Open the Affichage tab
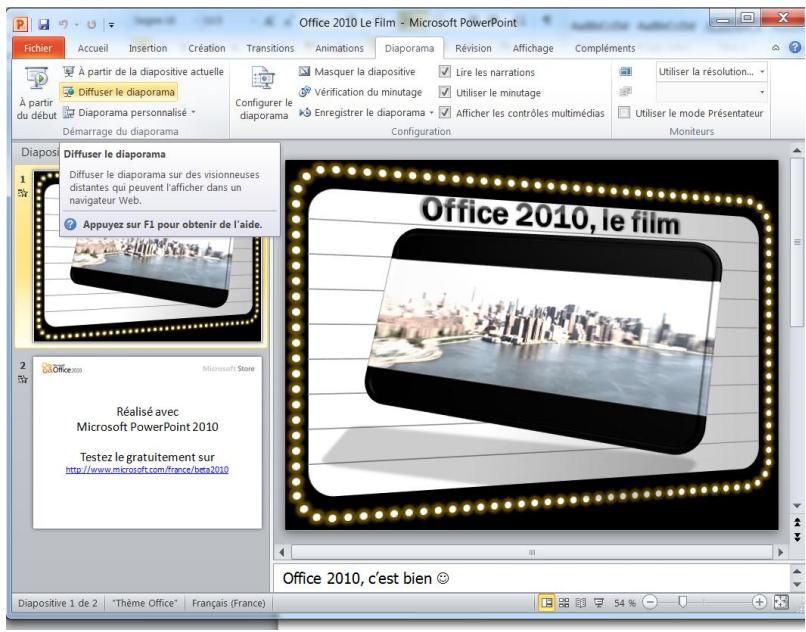The image size is (806, 632). pyautogui.click(x=533, y=48)
